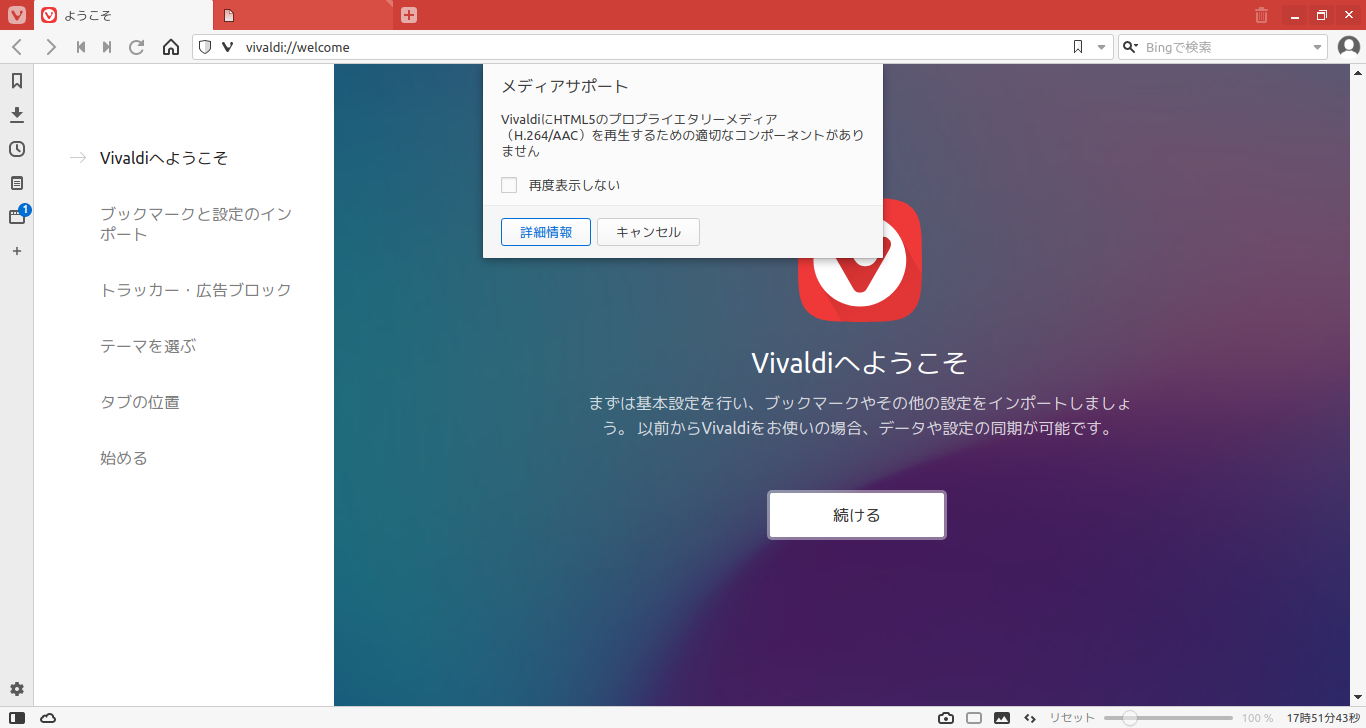Image resolution: width=1366 pixels, height=728 pixels.
Task: Select 始める step in the sidebar
Action: click(124, 458)
